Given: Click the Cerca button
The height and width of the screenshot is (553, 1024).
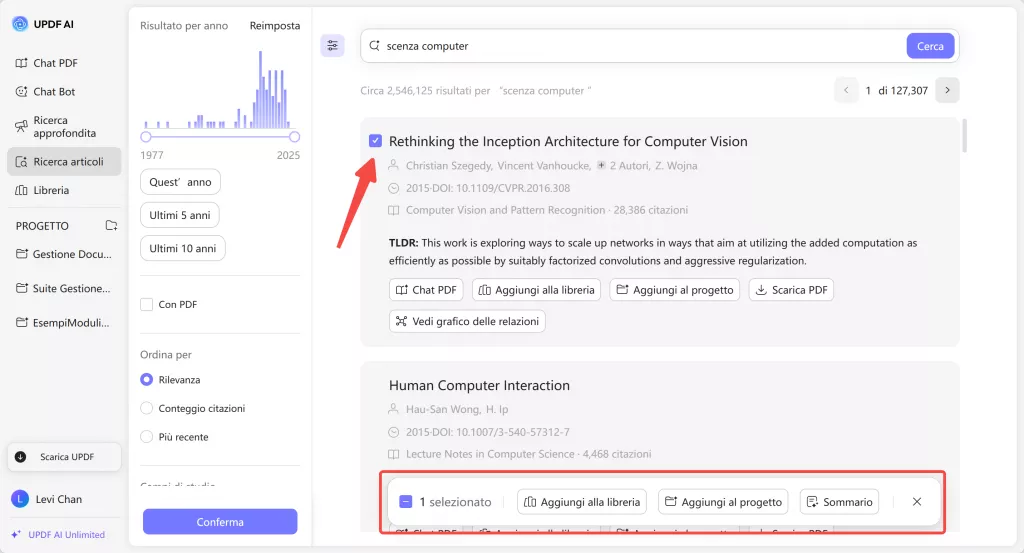Looking at the screenshot, I should (x=930, y=46).
